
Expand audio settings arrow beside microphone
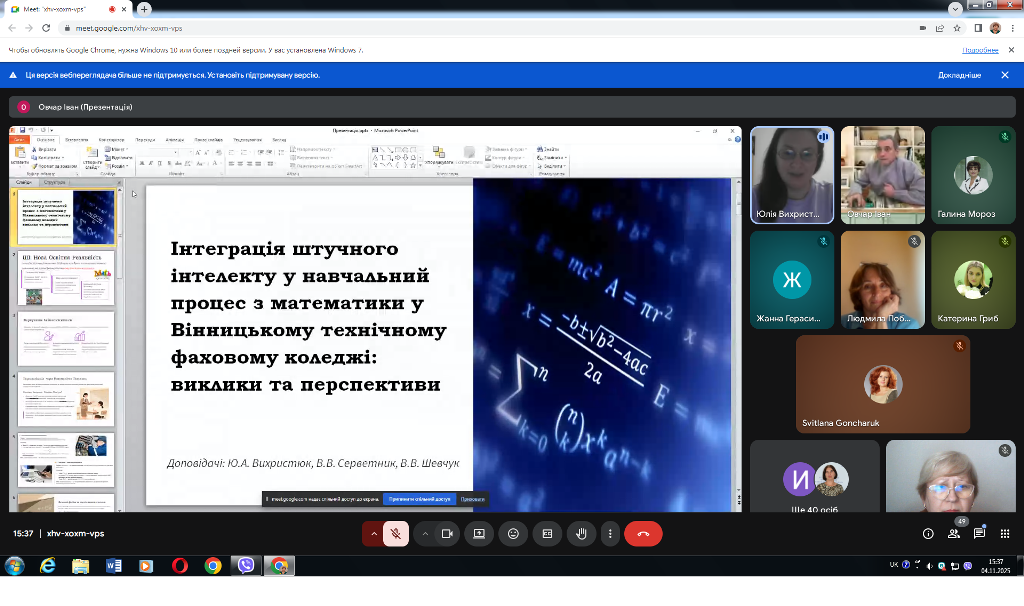(374, 534)
